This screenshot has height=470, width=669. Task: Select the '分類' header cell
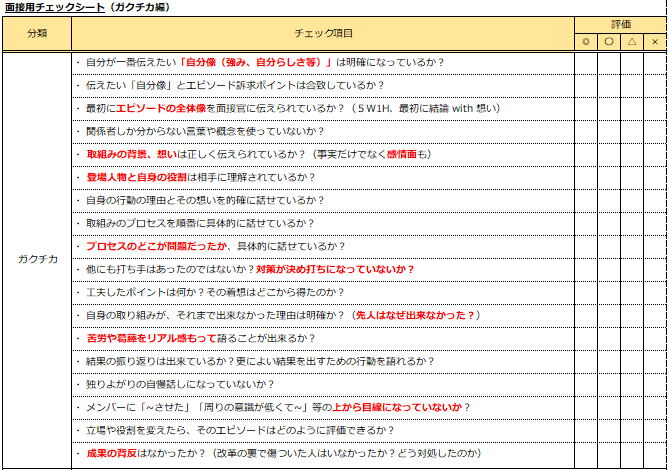37,34
